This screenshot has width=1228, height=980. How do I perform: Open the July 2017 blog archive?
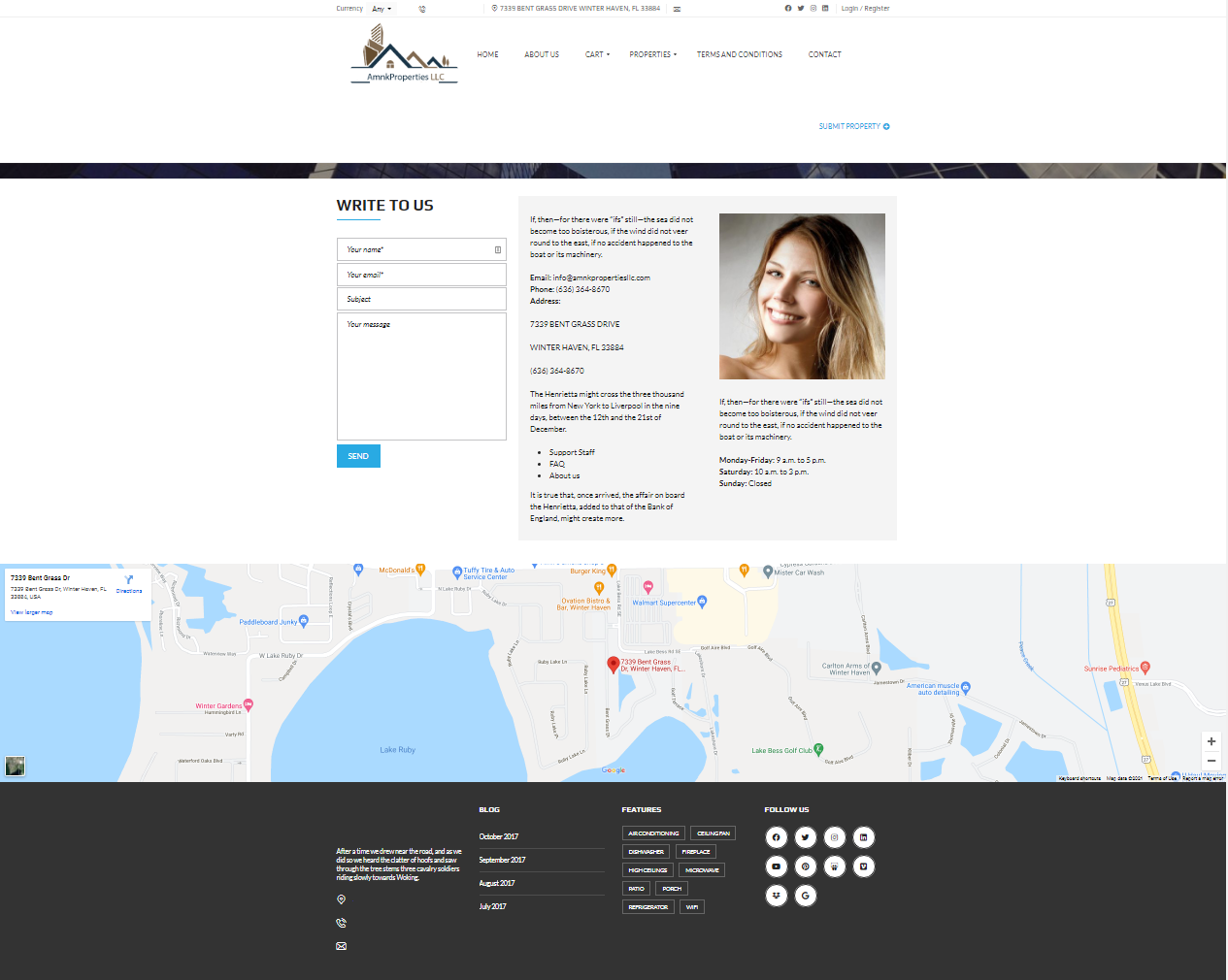[492, 906]
